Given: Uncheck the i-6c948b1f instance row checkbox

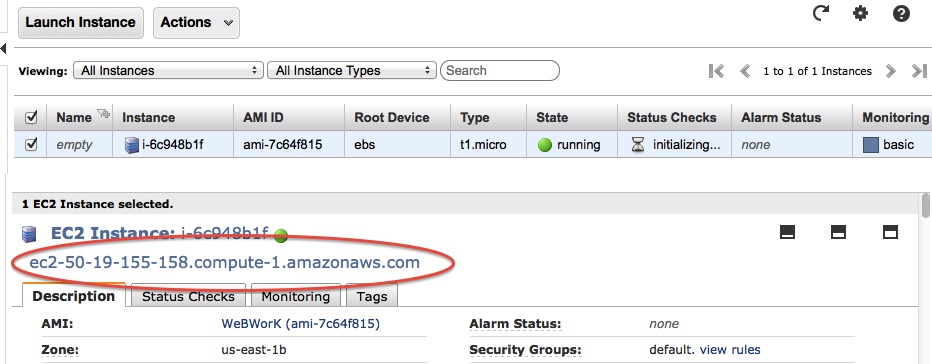Looking at the screenshot, I should [31, 144].
